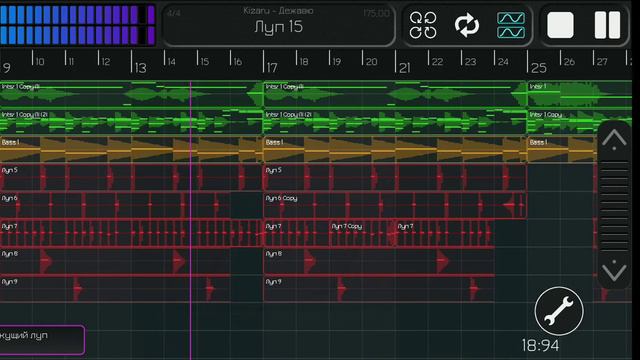Select Луп 5 clip at bar 9

pos(131,178)
